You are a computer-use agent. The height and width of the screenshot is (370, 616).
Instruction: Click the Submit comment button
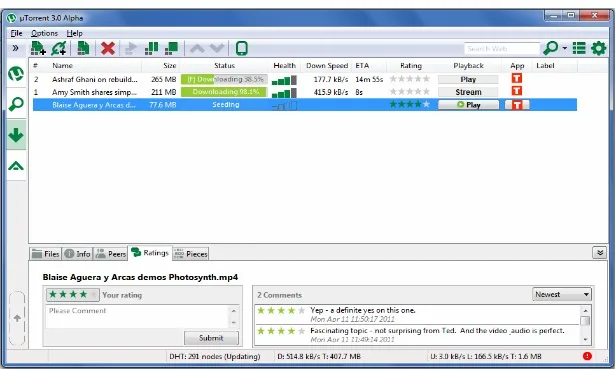[211, 338]
